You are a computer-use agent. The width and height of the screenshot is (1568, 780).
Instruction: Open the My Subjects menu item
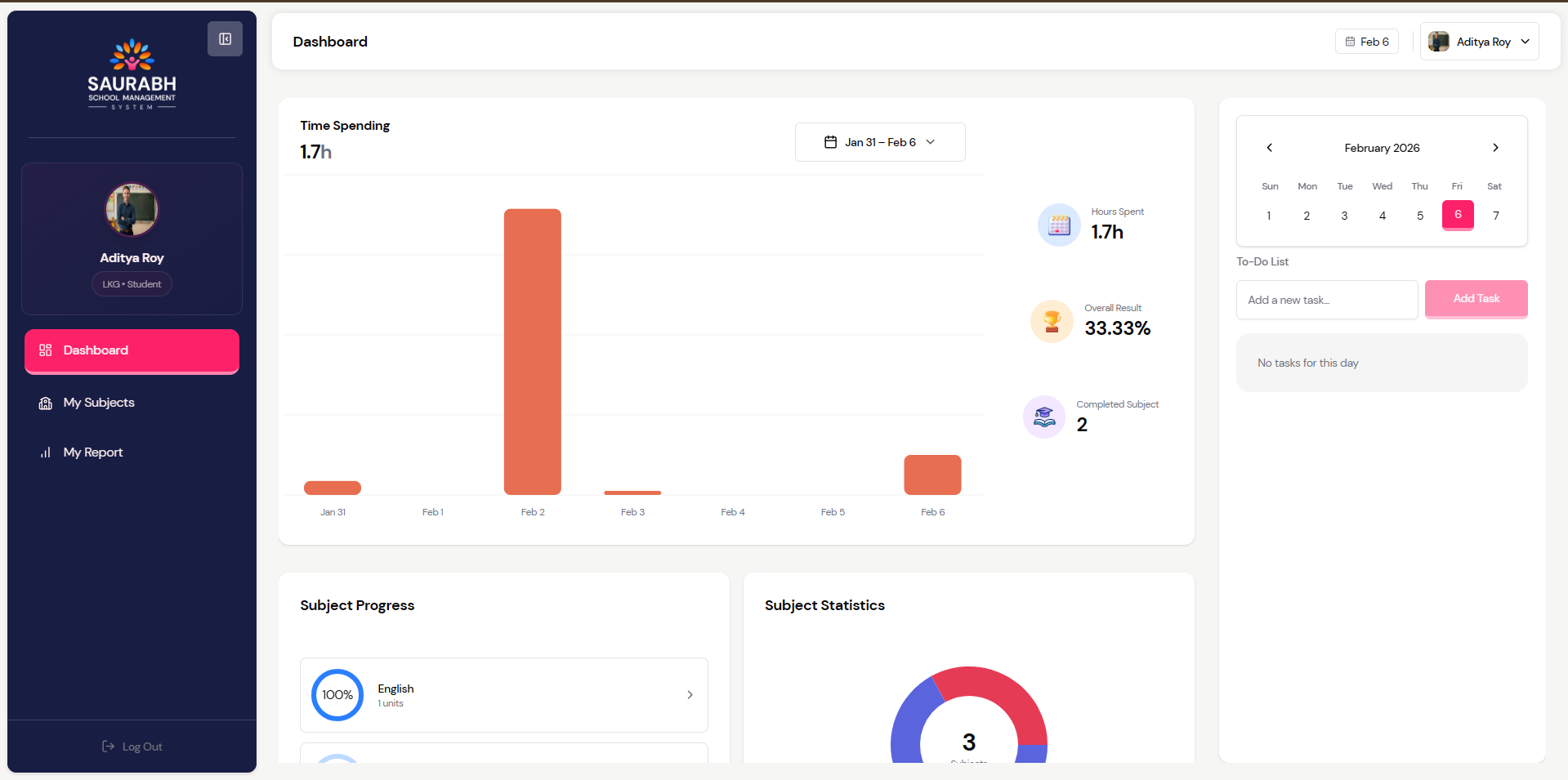point(99,403)
